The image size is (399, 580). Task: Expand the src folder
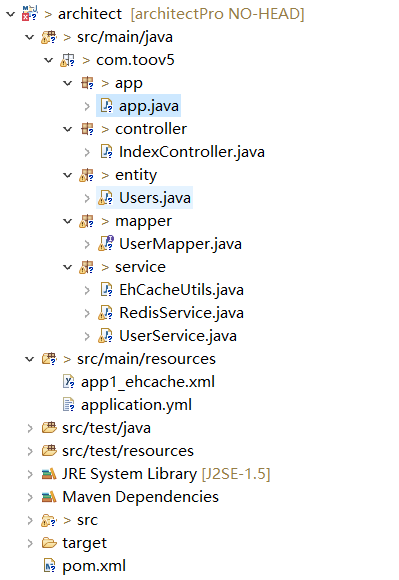click(30, 520)
